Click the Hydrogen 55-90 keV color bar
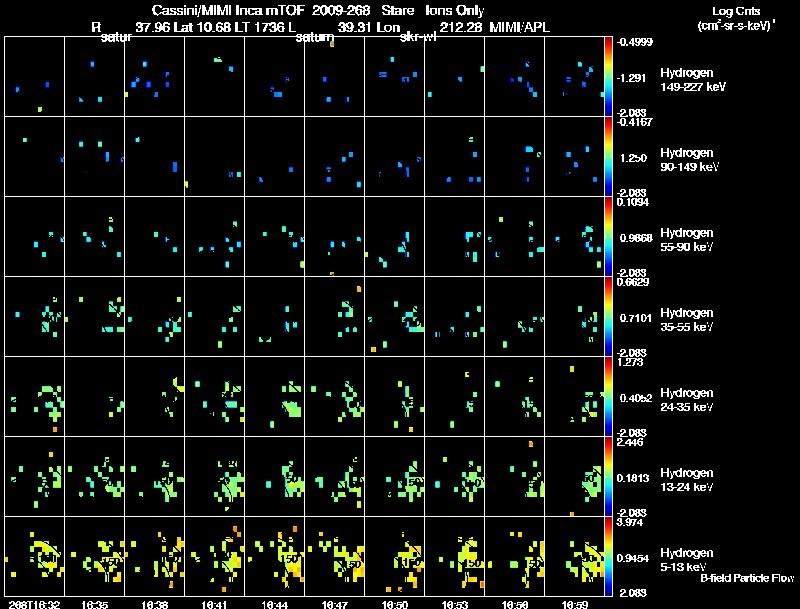Viewport: 800px width, 609px height. [x=608, y=237]
